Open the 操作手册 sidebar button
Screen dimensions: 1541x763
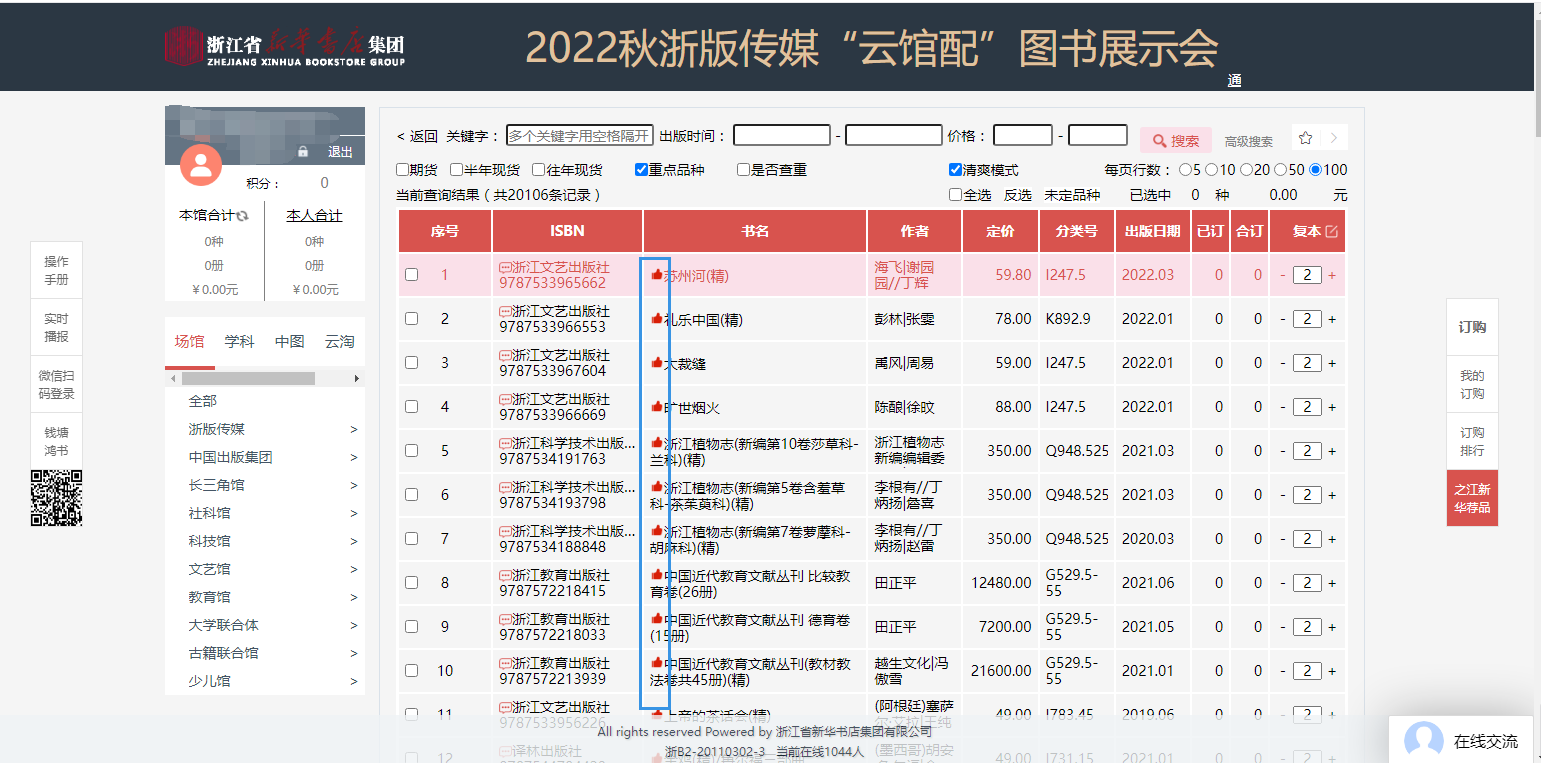(x=56, y=270)
